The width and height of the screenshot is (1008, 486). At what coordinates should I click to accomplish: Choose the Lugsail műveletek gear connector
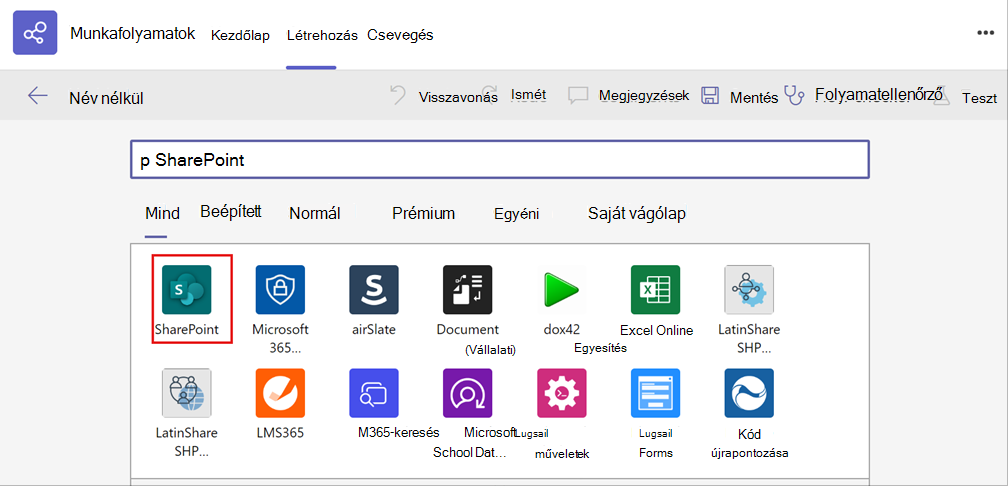click(561, 393)
